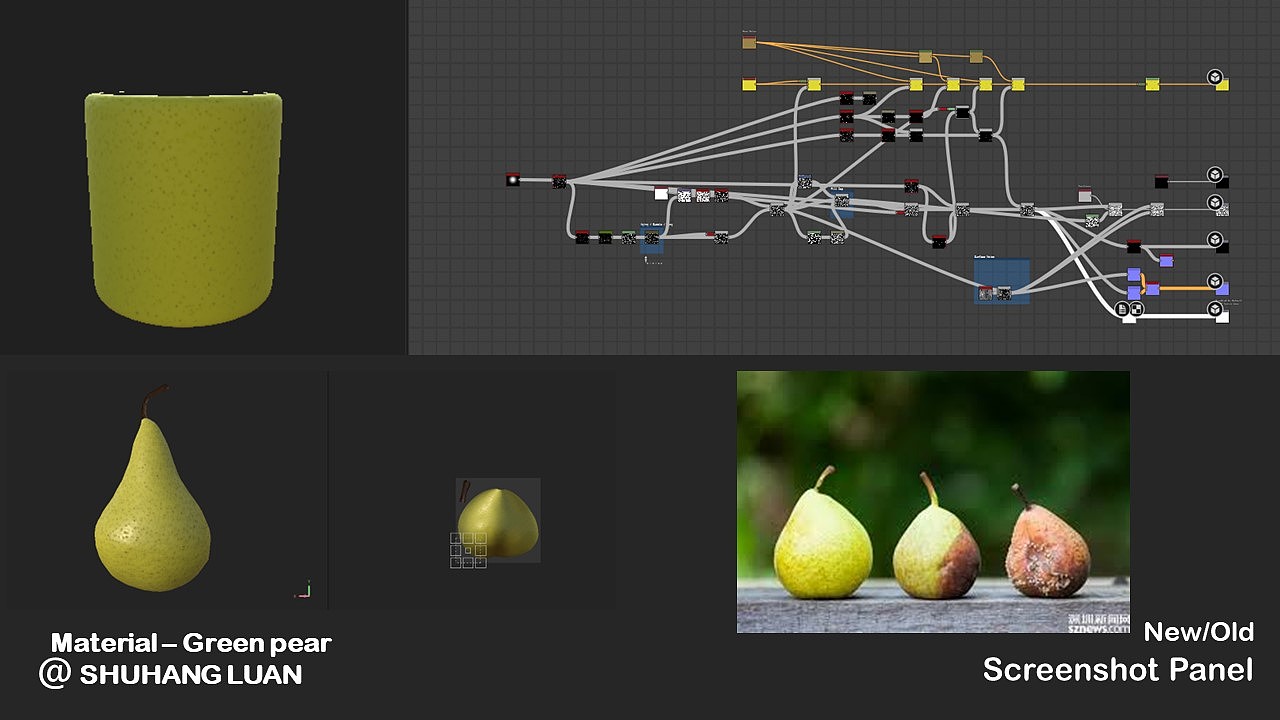Click the checkerboard icon on the white node
This screenshot has width=1280, height=720.
click(x=1137, y=310)
